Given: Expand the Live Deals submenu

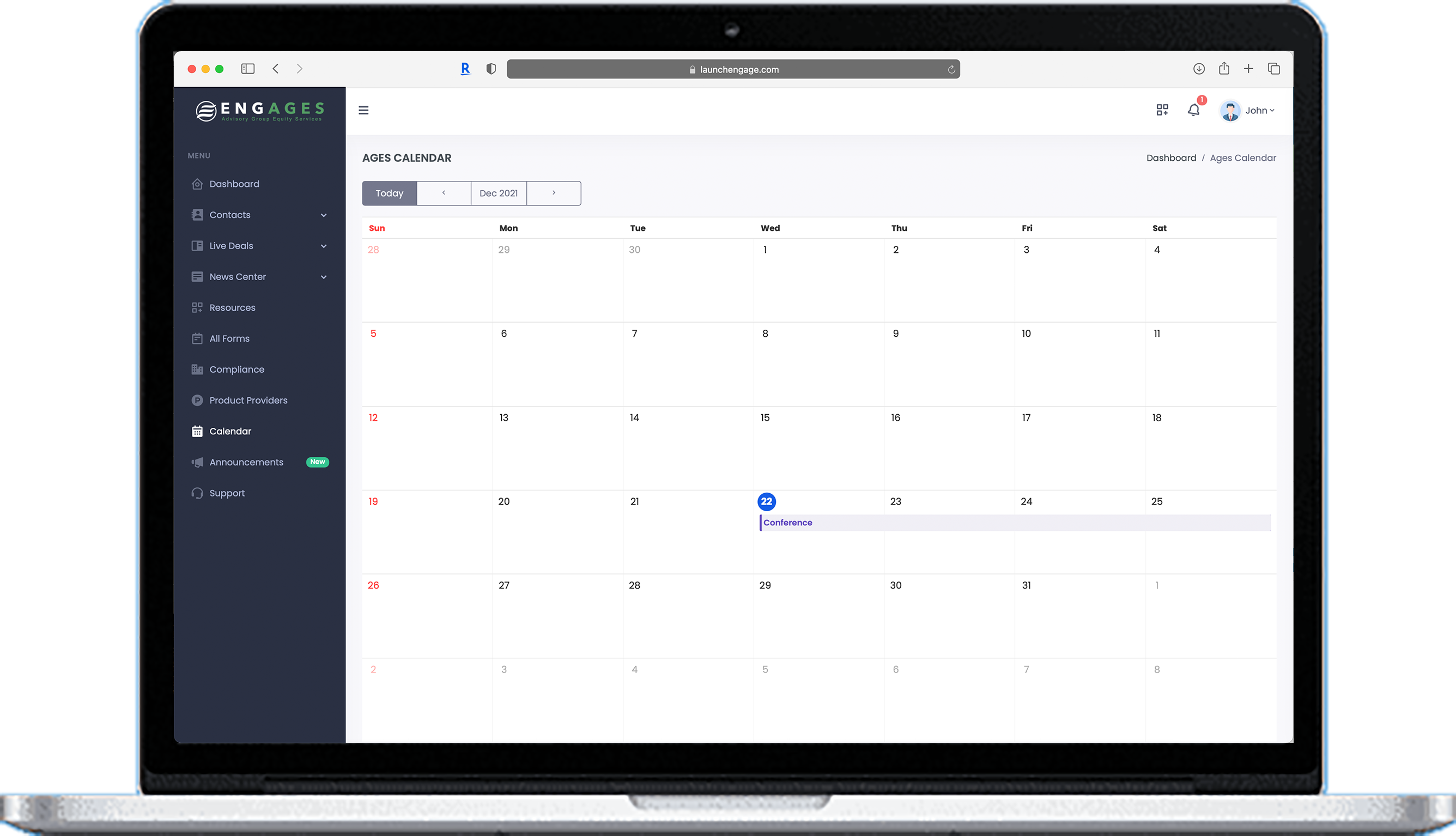Looking at the screenshot, I should click(x=259, y=246).
